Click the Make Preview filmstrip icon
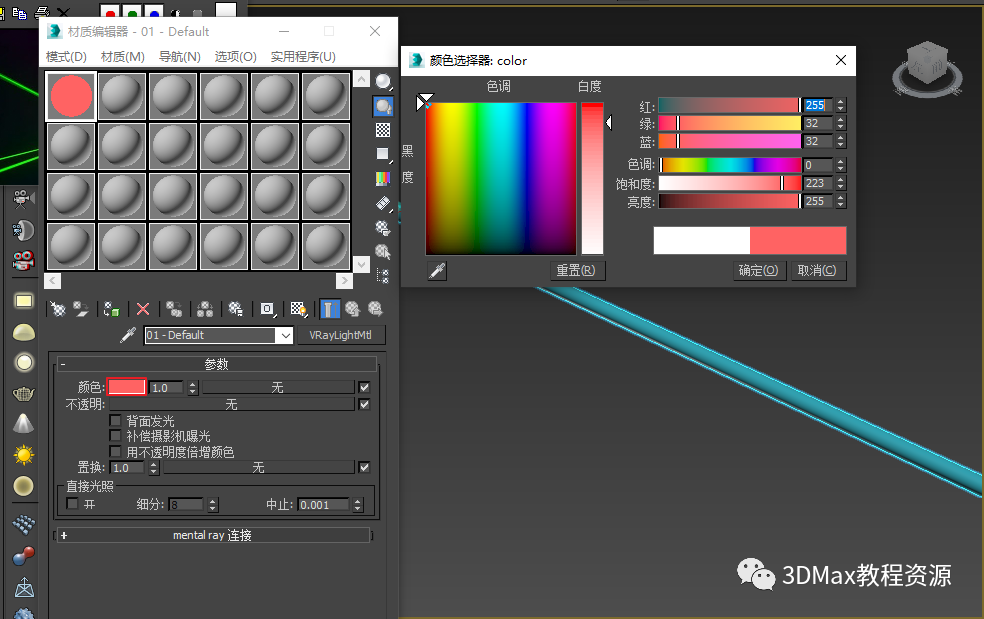The height and width of the screenshot is (619, 984). coord(383,203)
